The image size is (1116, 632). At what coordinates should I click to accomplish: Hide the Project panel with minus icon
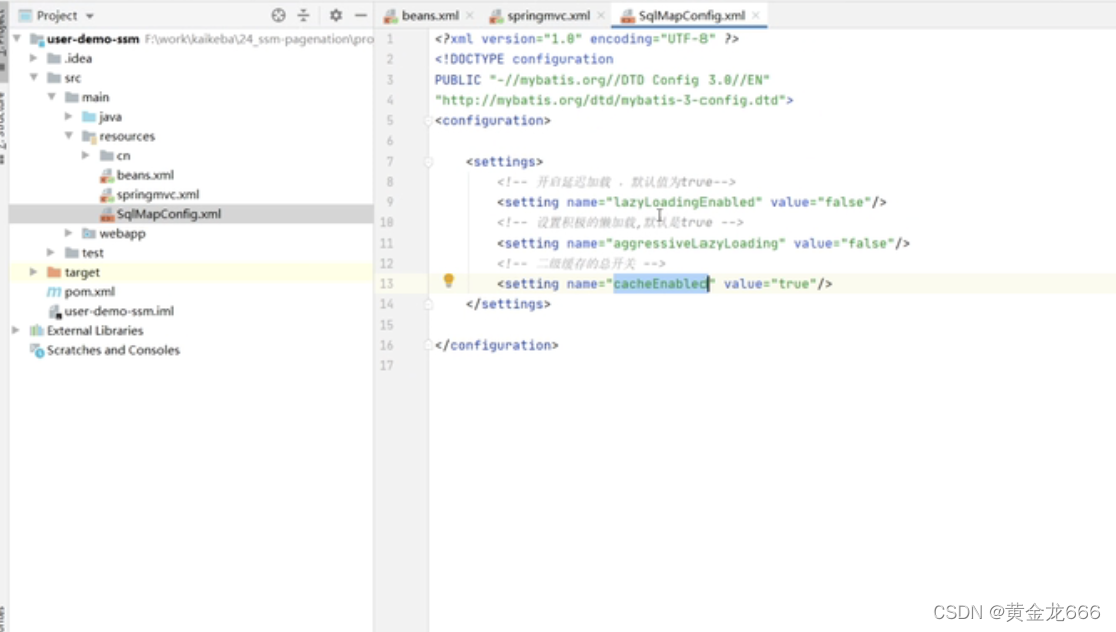pyautogui.click(x=361, y=15)
